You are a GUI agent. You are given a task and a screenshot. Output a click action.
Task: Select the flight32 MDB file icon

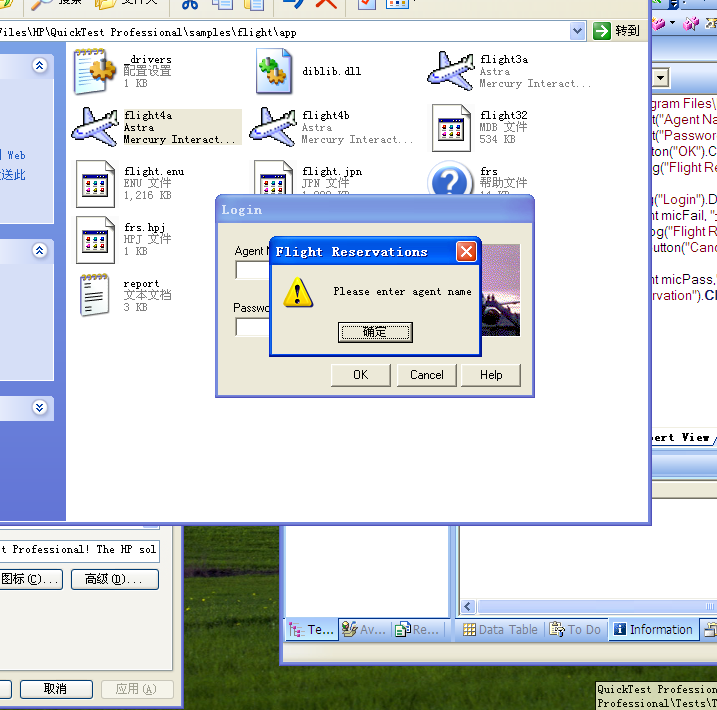coord(451,128)
